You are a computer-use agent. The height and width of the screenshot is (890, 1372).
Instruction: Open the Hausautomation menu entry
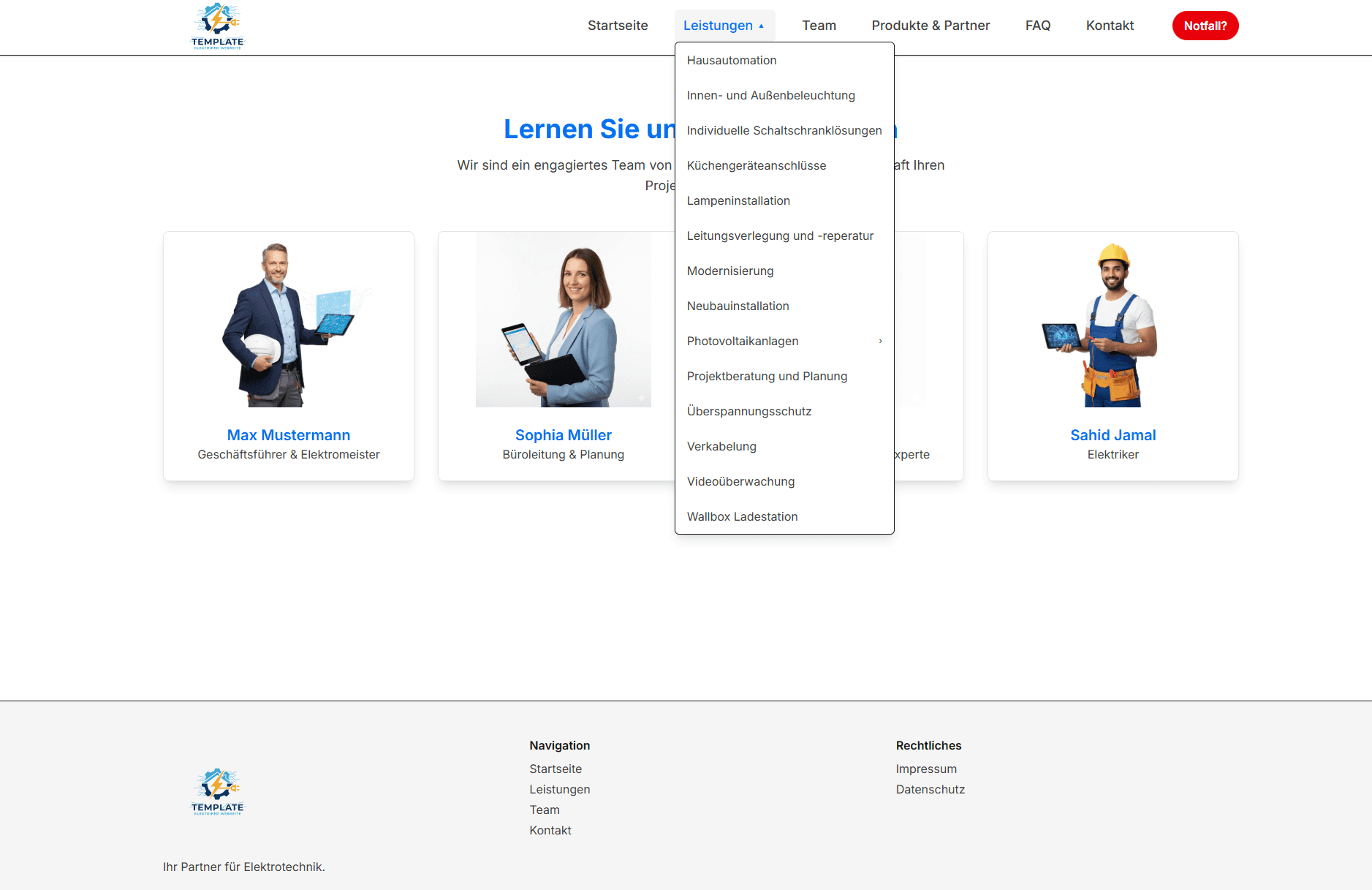[732, 61]
